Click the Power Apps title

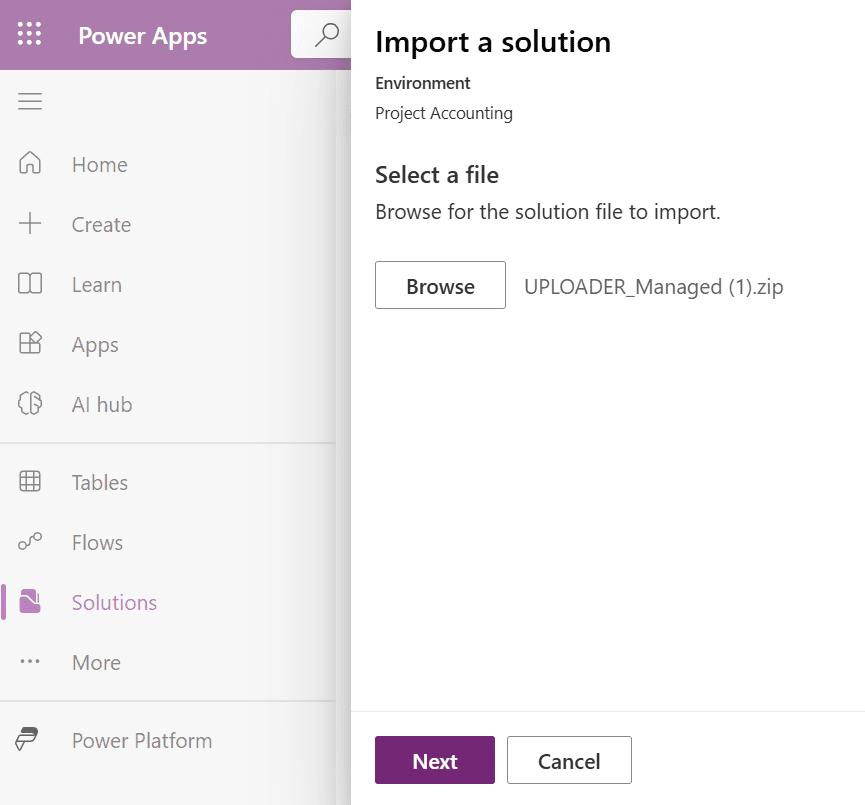pos(143,36)
